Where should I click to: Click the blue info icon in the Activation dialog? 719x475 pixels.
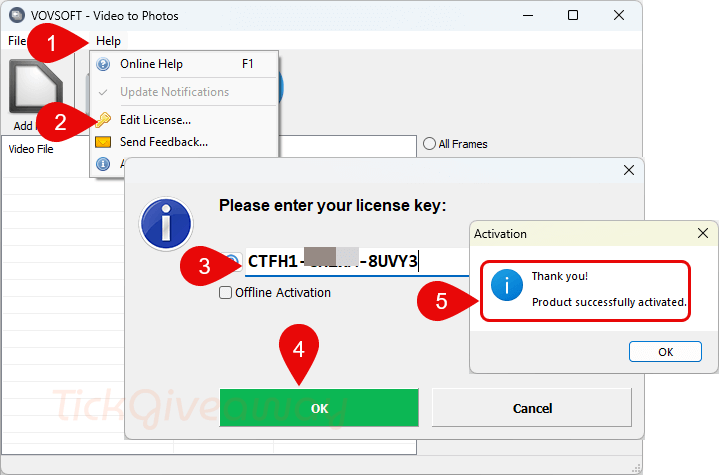pos(507,285)
